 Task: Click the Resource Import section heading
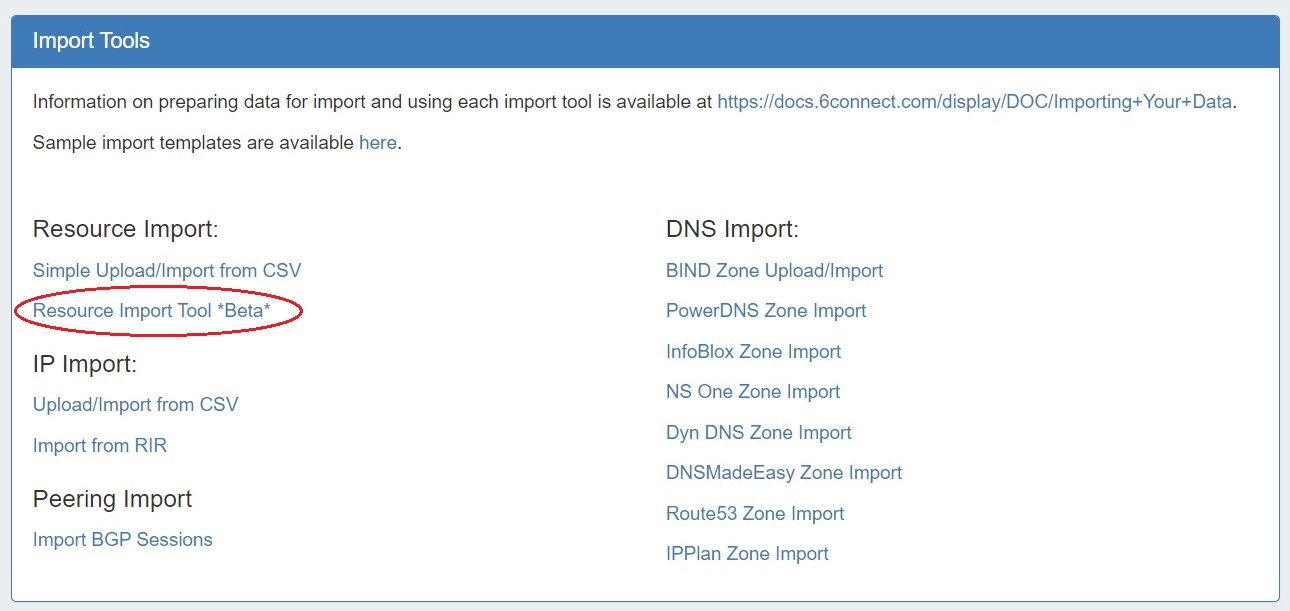tap(125, 229)
